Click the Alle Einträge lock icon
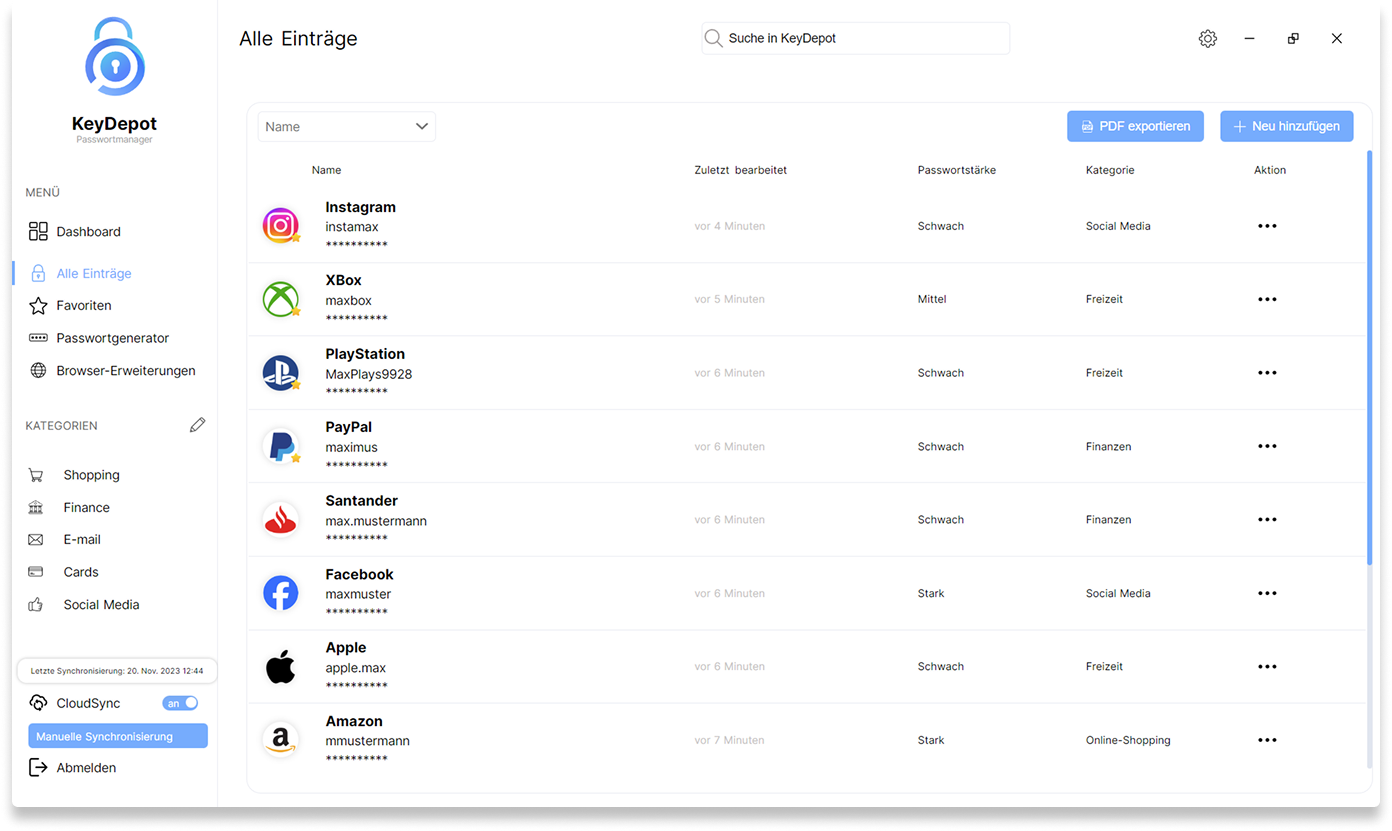 38,273
